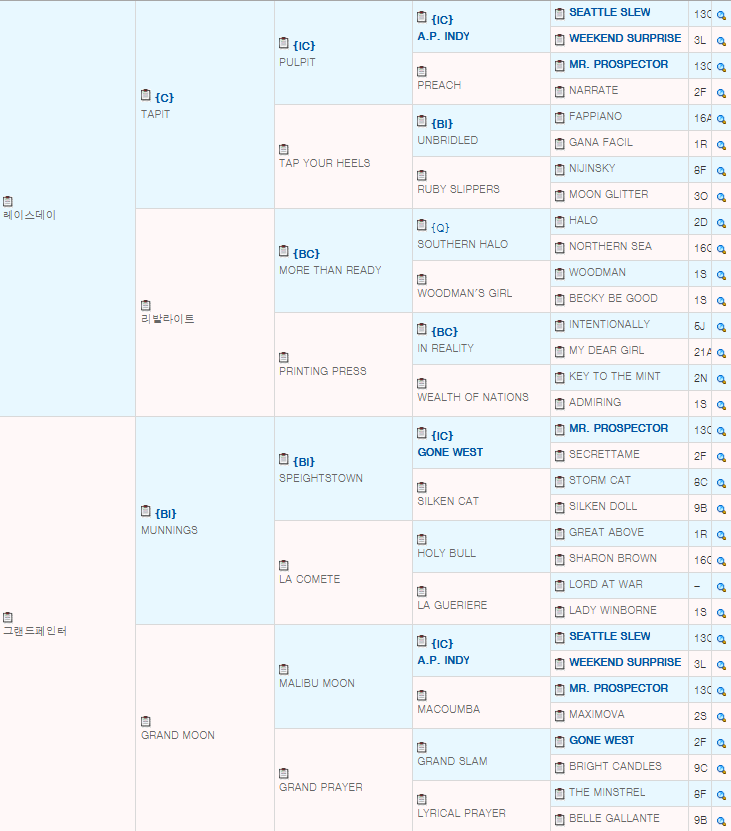Select the WEALTH OF NATIONS cell text
Image resolution: width=731 pixels, height=831 pixels.
click(473, 397)
